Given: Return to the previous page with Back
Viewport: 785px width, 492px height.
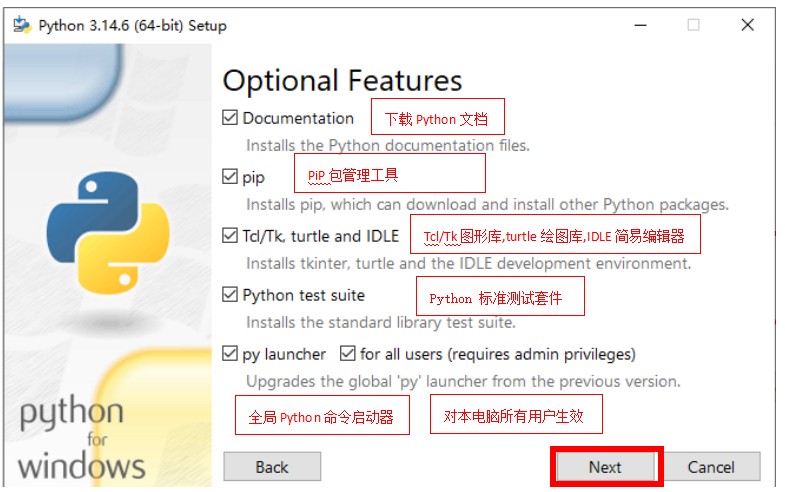Looking at the screenshot, I should [x=272, y=467].
